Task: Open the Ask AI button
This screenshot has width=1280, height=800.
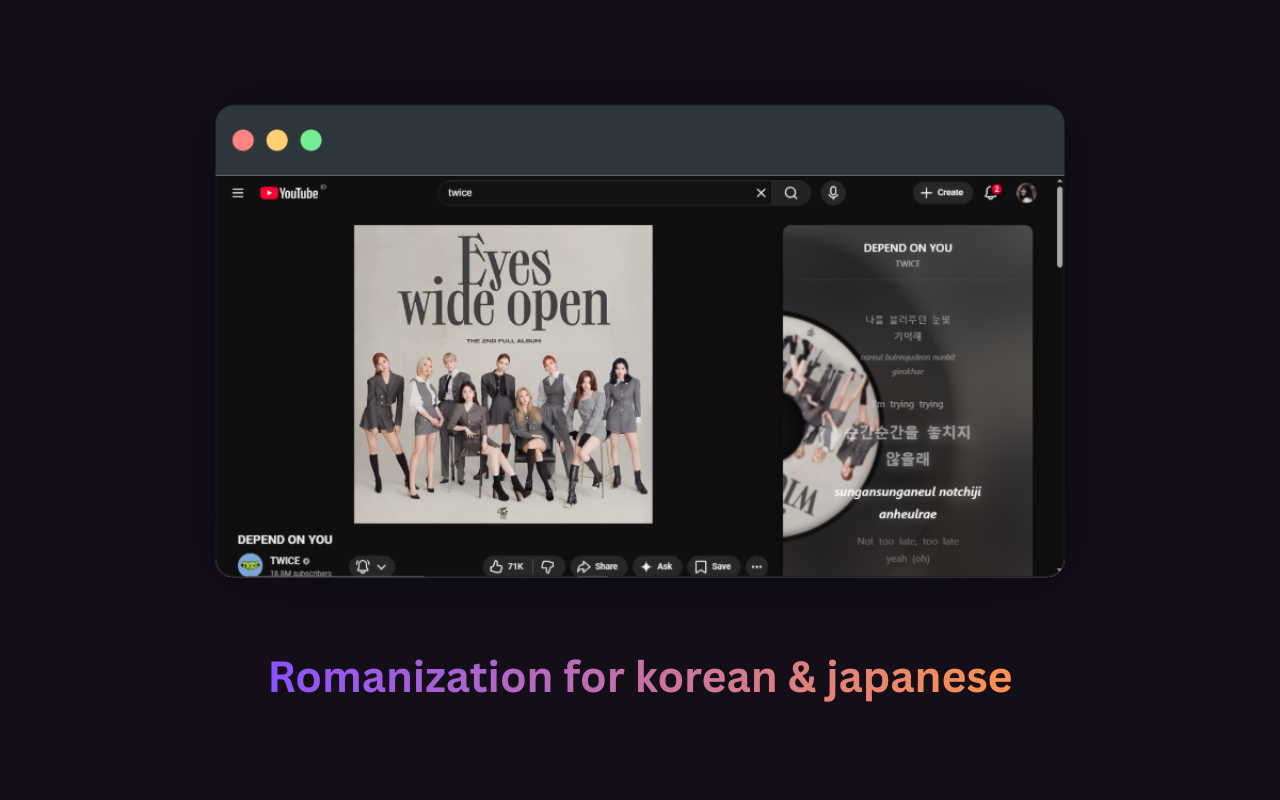Action: [x=657, y=566]
